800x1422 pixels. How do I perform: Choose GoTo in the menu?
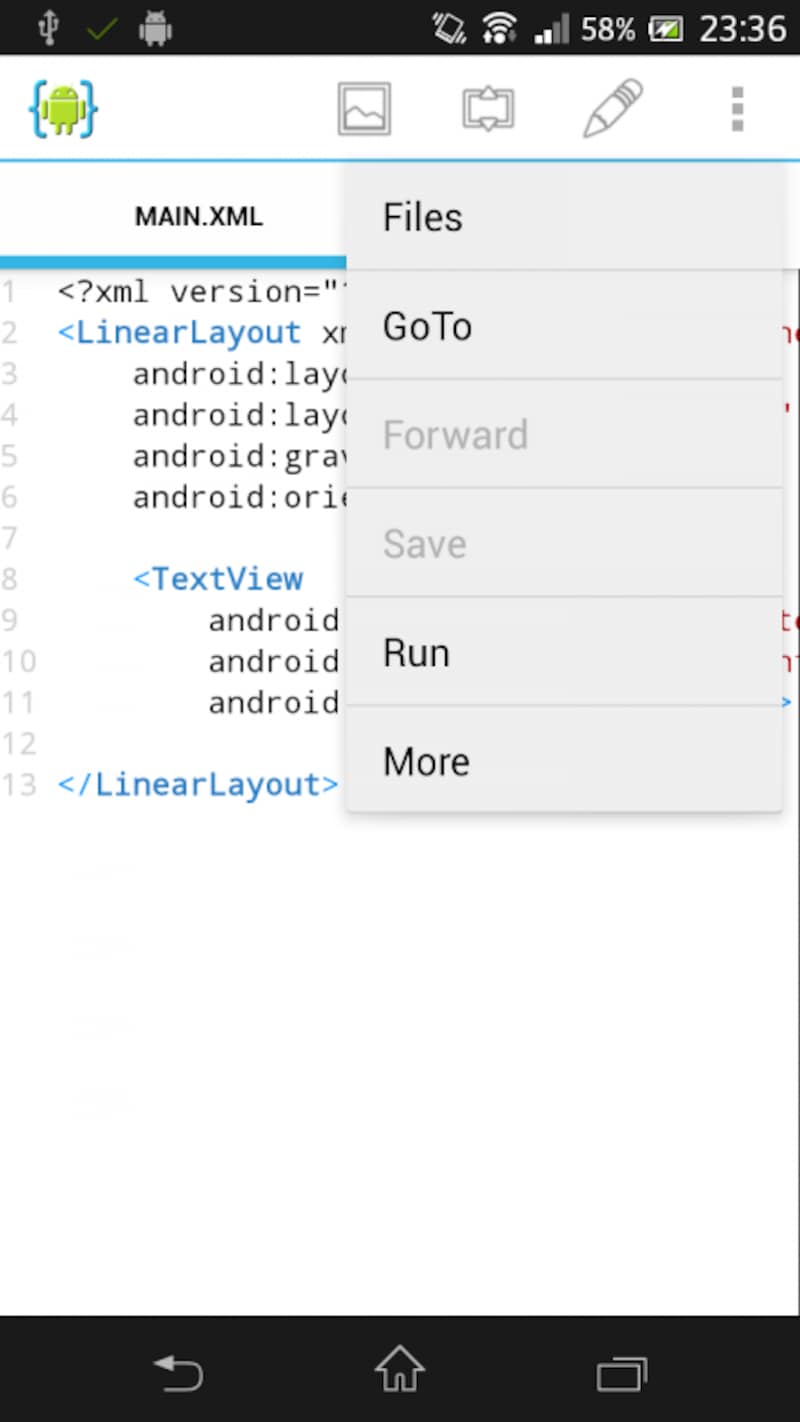[563, 326]
